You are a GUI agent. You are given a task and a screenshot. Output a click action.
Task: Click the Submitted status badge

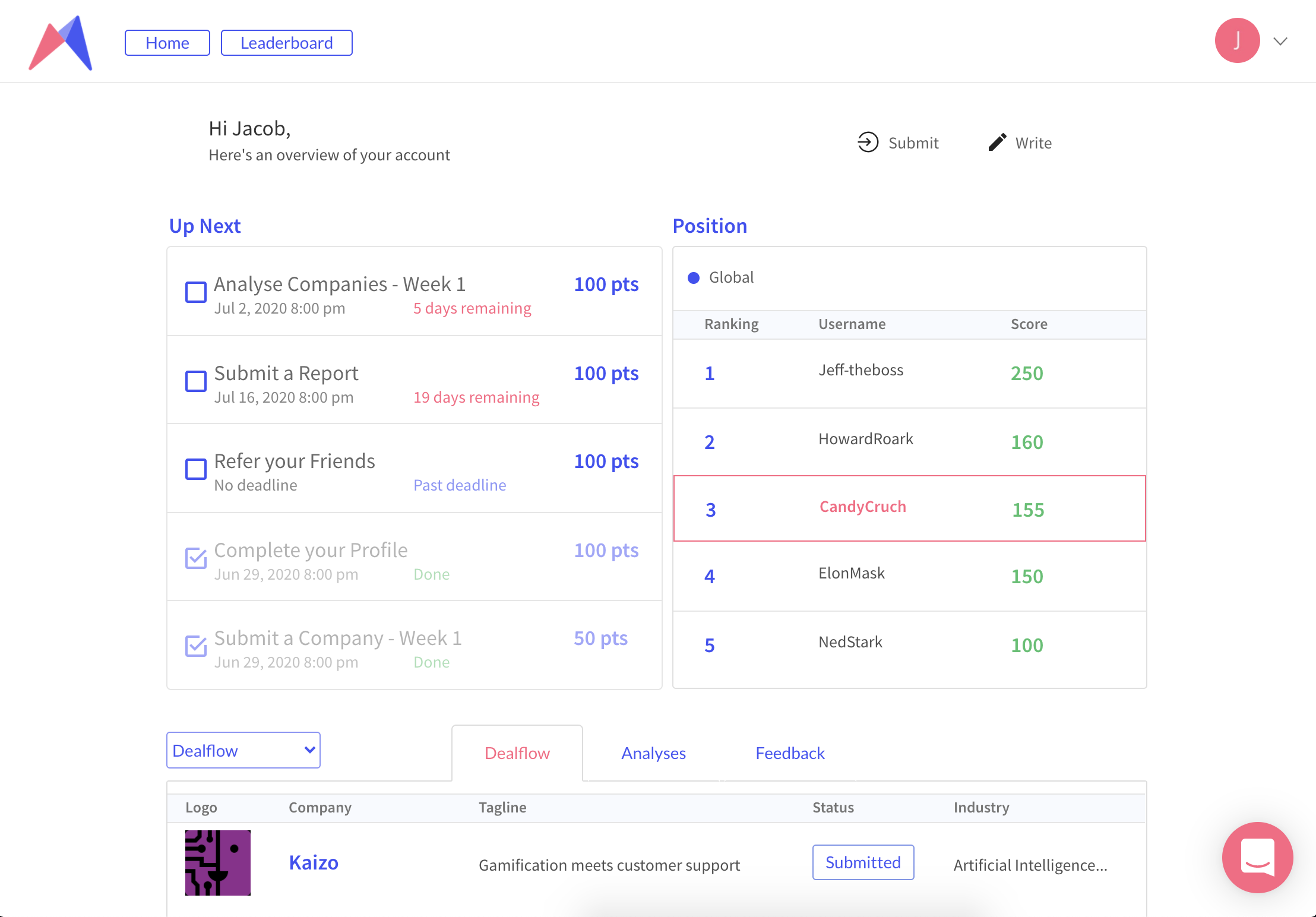pyautogui.click(x=863, y=862)
